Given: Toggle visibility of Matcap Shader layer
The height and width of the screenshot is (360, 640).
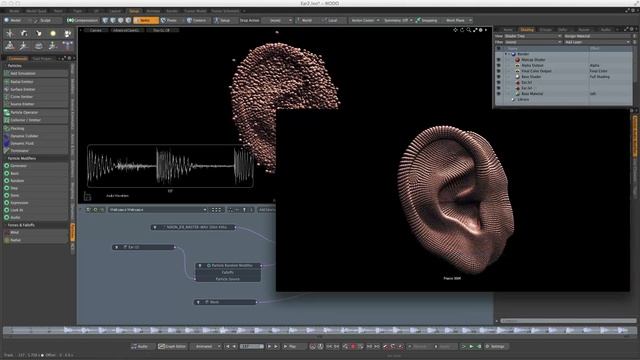Looking at the screenshot, I should pyautogui.click(x=498, y=60).
